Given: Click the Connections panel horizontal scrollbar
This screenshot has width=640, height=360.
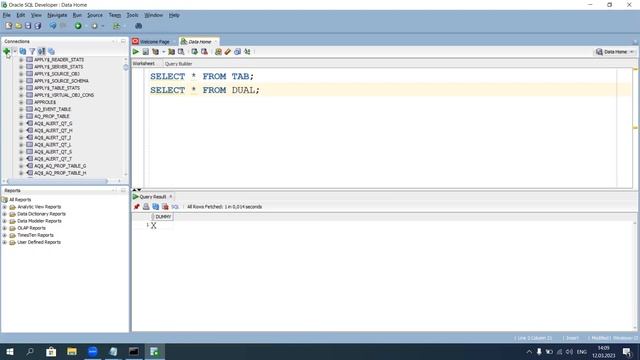Looking at the screenshot, I should click(57, 181).
